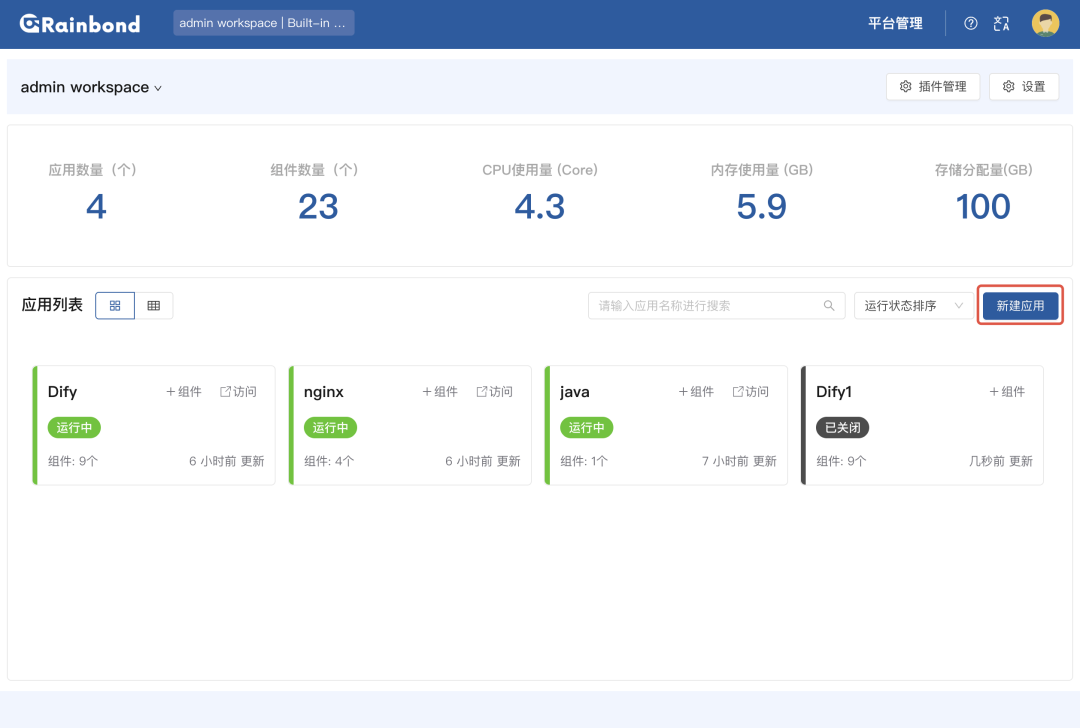Click the 组件数量 value 23
This screenshot has height=728, width=1080.
(318, 207)
